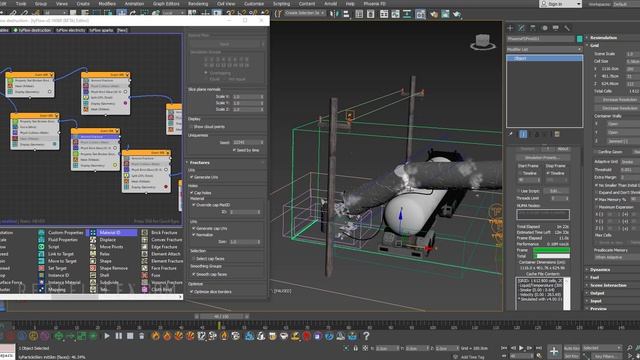Pick the Script operator icon

pyautogui.click(x=41, y=247)
